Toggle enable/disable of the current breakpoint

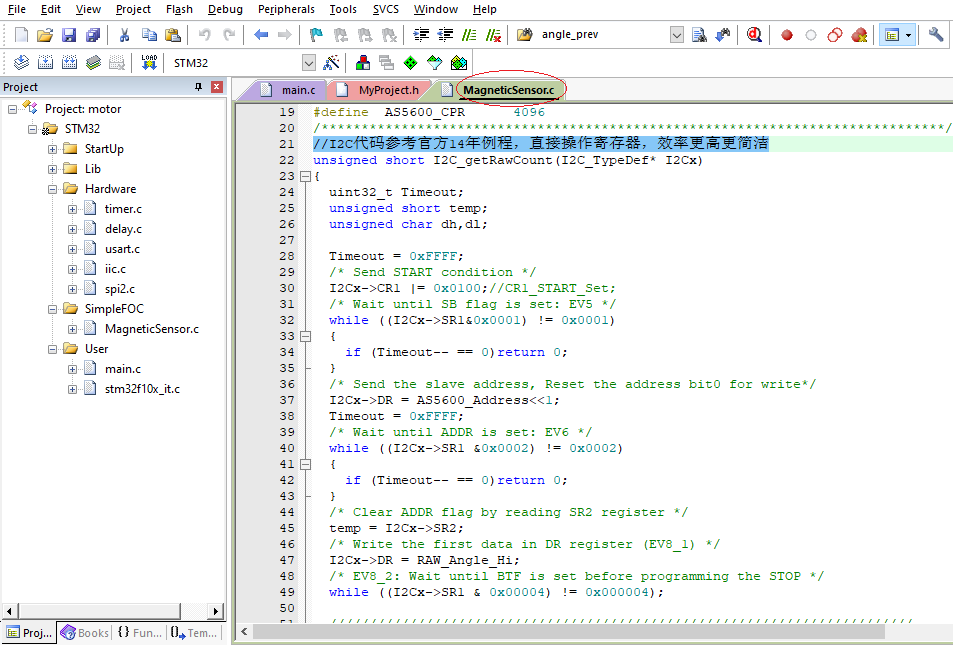809,36
